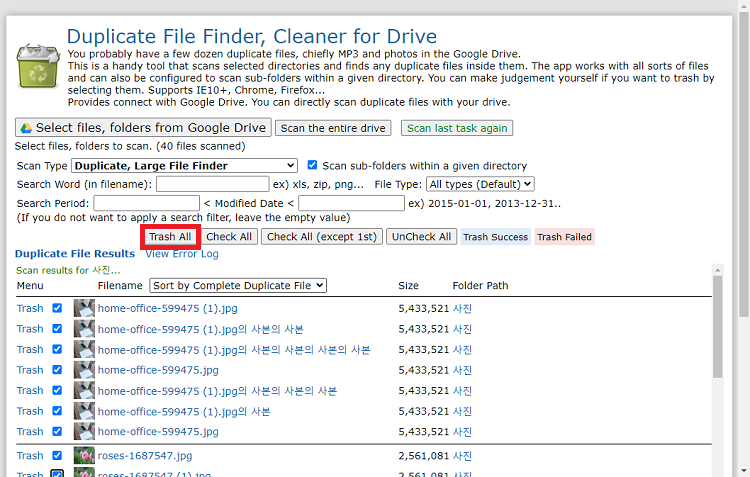Click the roses-1687547.jpg thumbnail icon
750x477 pixels.
(84, 455)
